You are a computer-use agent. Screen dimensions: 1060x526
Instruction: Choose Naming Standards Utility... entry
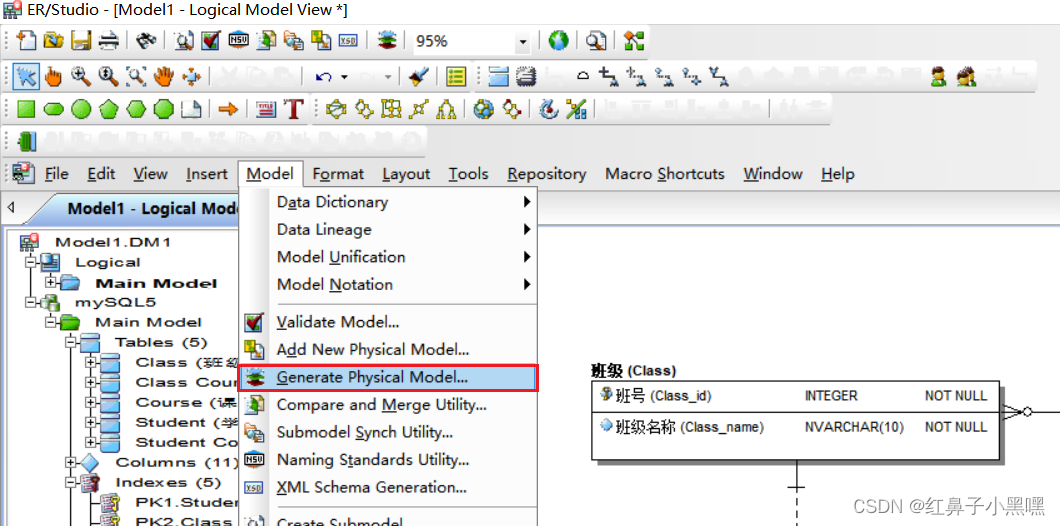tap(388, 460)
